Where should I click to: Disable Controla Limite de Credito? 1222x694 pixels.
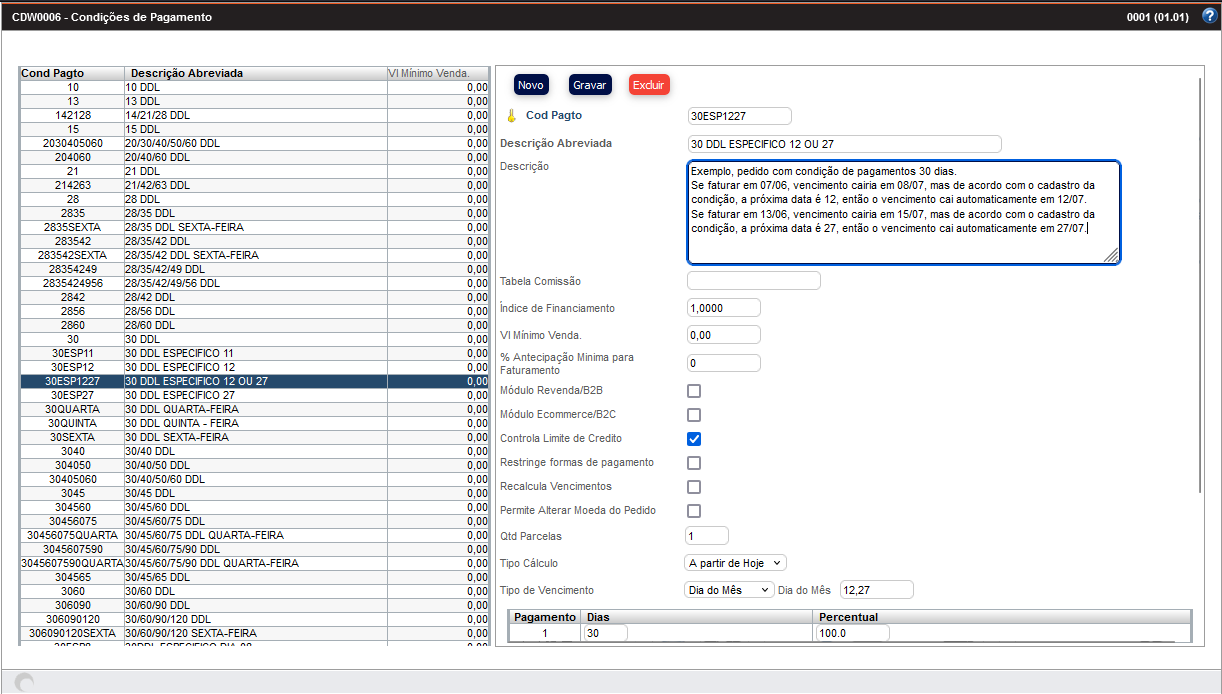point(693,439)
